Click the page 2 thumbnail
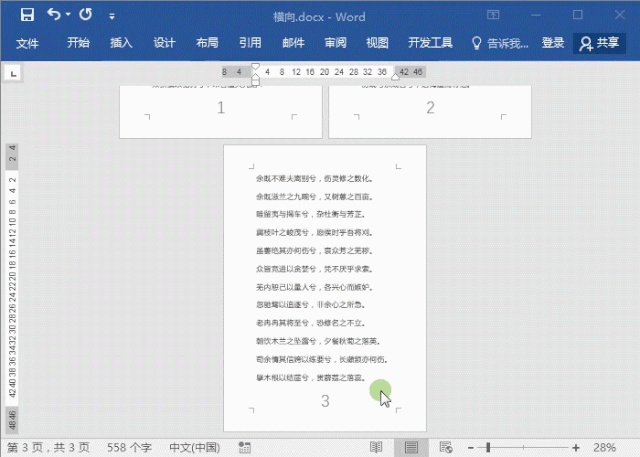 pyautogui.click(x=430, y=112)
